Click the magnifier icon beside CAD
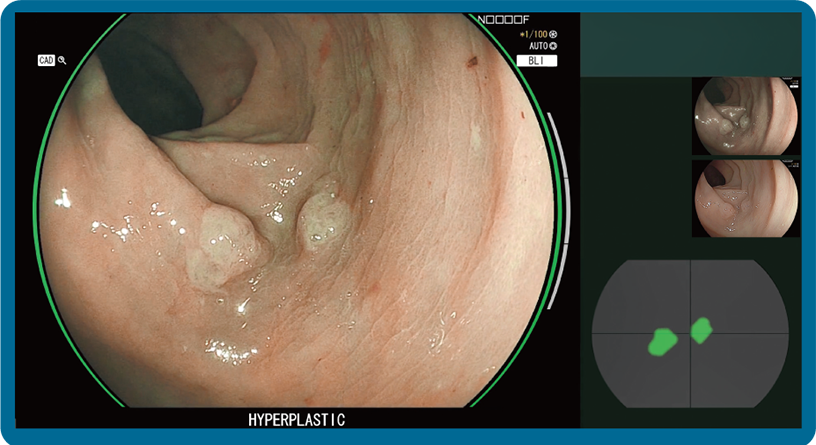This screenshot has width=816, height=445. click(x=61, y=60)
